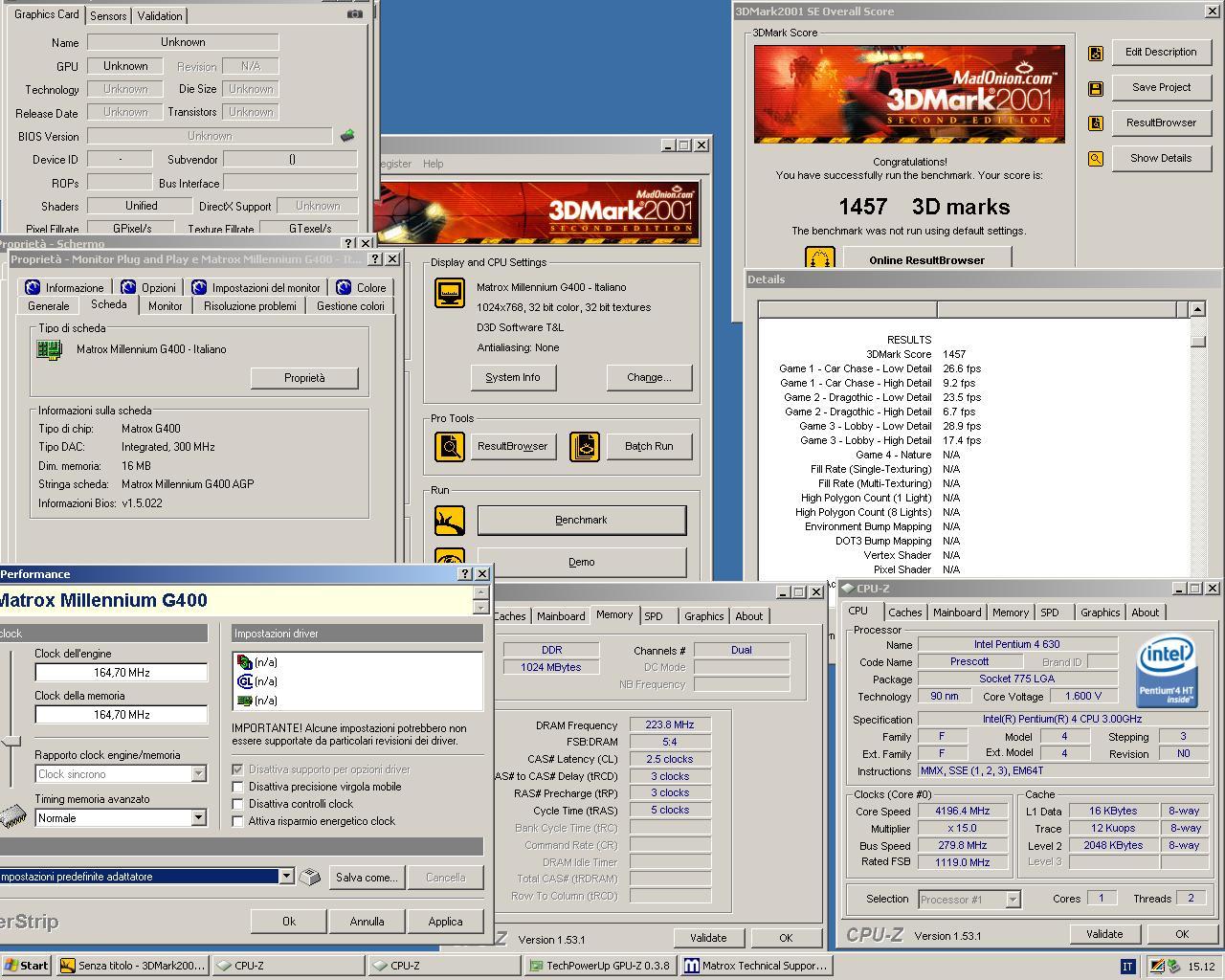Image resolution: width=1225 pixels, height=980 pixels.
Task: Click the Demo button in 3DMark2001
Action: [582, 562]
